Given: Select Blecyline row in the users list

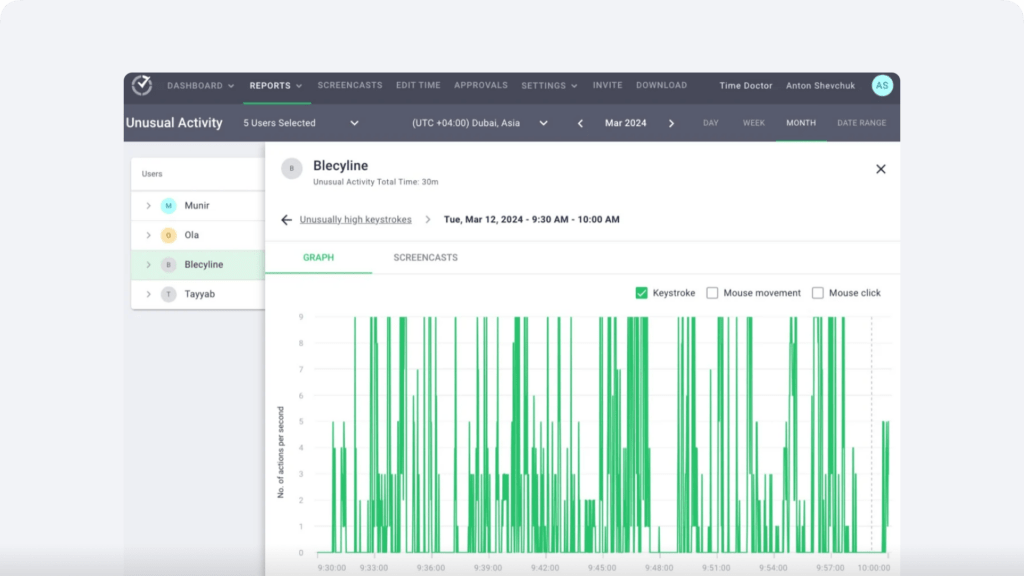Looking at the screenshot, I should pyautogui.click(x=203, y=265).
